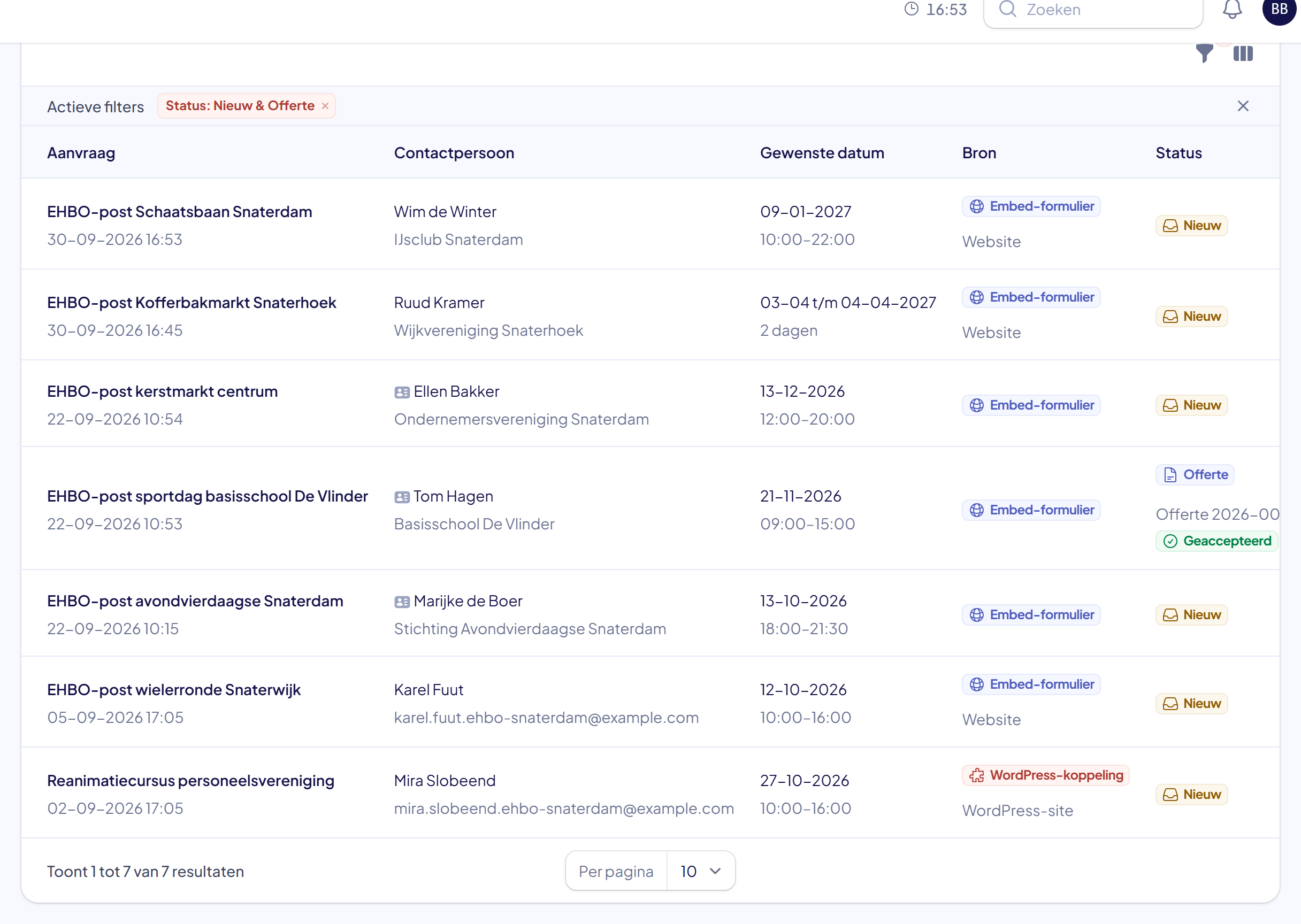Click Toont 1 tot 7 van 7 resultaten
The height and width of the screenshot is (924, 1301).
(146, 872)
